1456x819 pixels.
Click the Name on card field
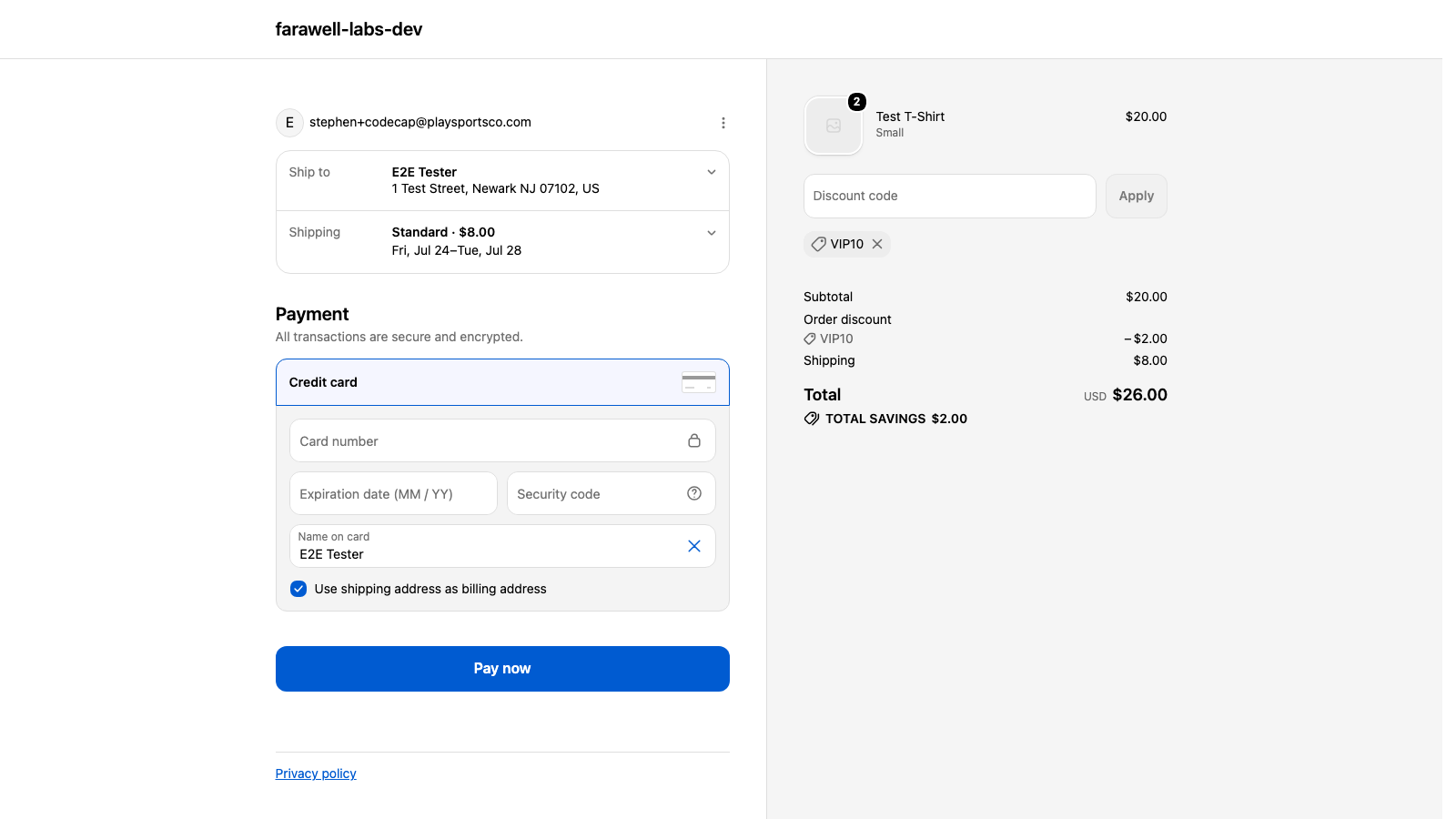click(502, 546)
